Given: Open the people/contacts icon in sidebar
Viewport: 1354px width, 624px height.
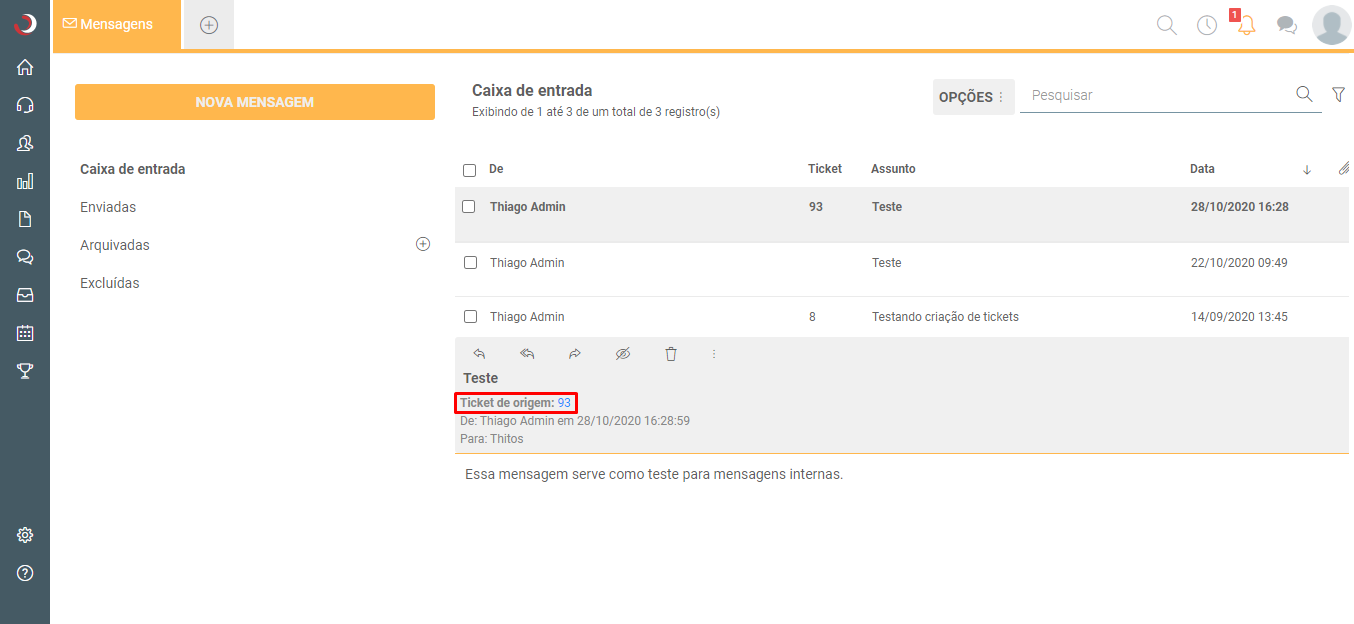Looking at the screenshot, I should coord(25,143).
